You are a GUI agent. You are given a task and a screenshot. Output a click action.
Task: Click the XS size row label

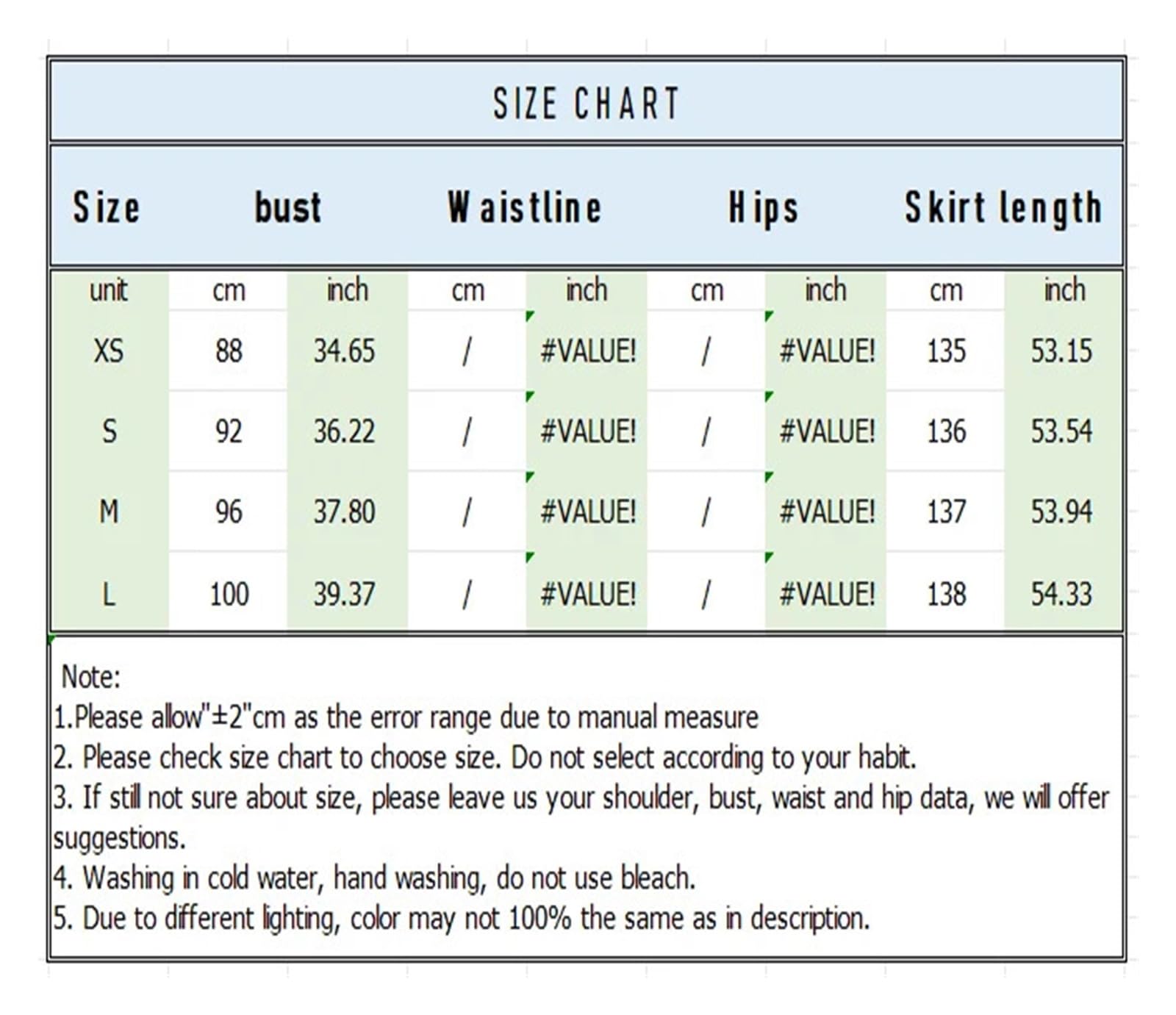coord(109,351)
